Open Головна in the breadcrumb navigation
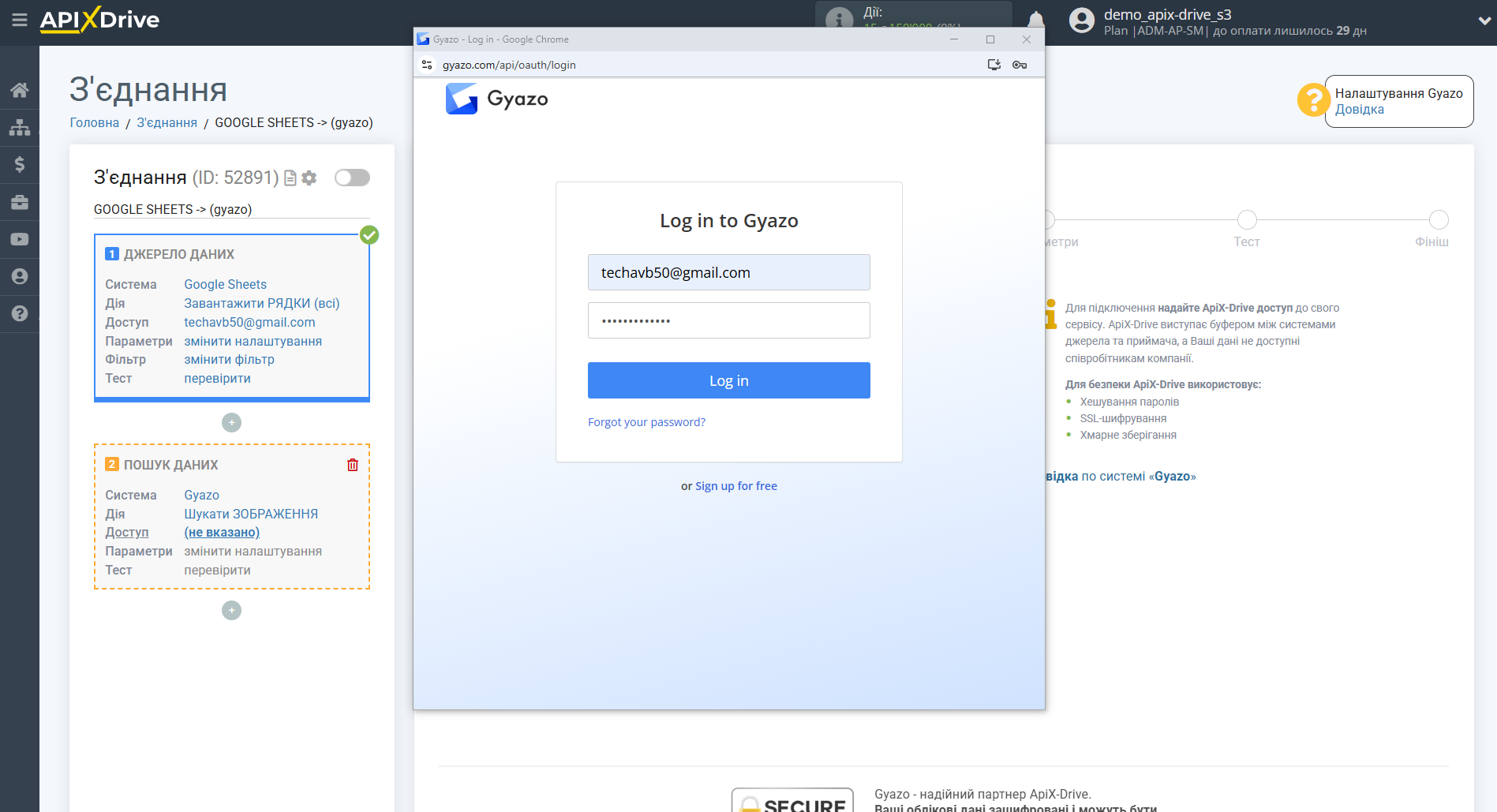1497x812 pixels. pyautogui.click(x=93, y=122)
